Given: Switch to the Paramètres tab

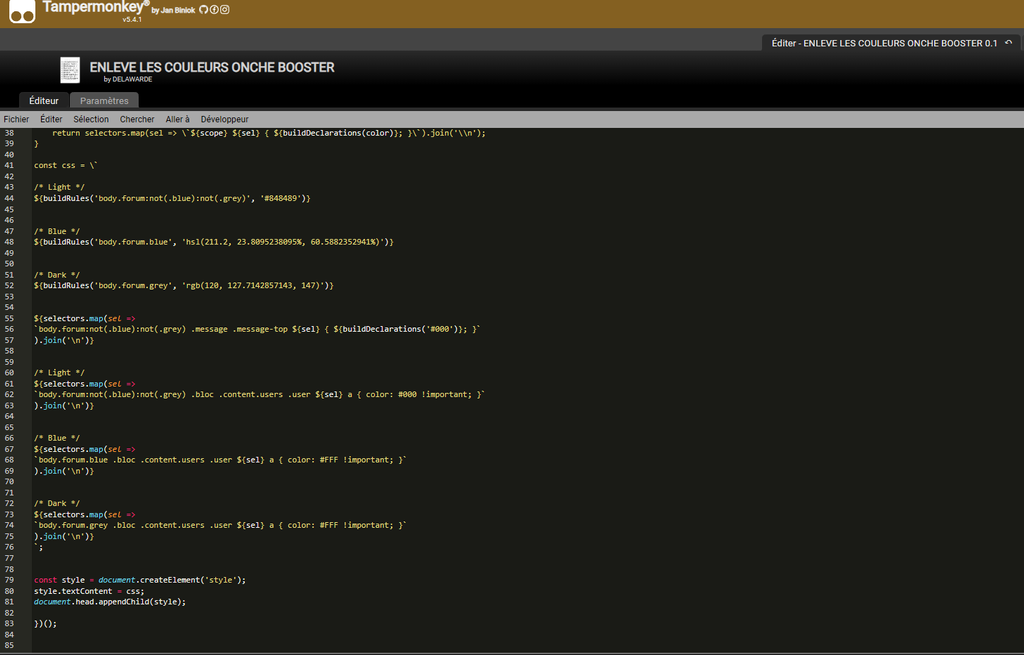Looking at the screenshot, I should (x=104, y=100).
